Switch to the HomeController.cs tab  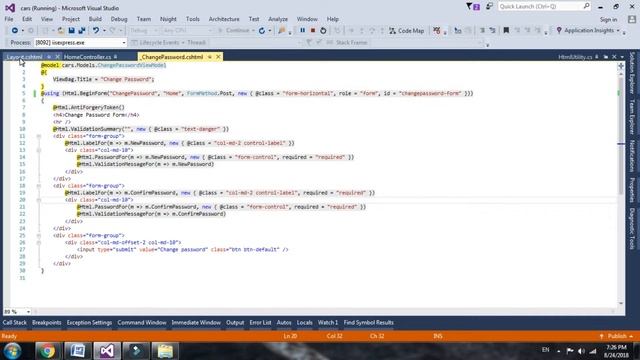coord(87,57)
